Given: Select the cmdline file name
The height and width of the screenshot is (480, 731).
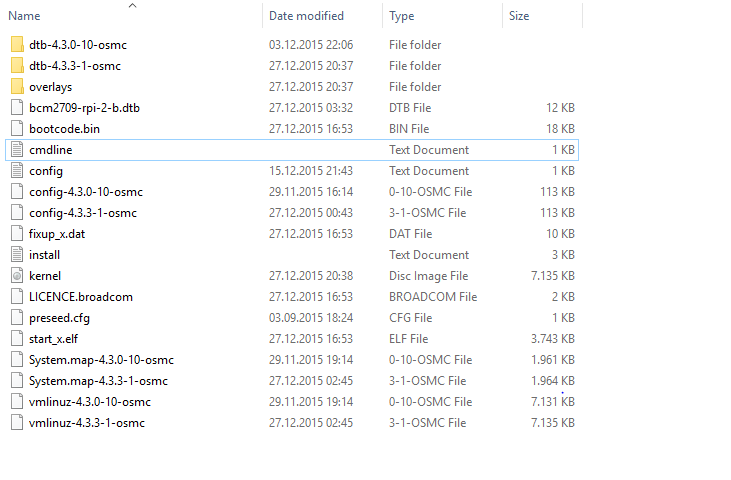Looking at the screenshot, I should point(50,150).
